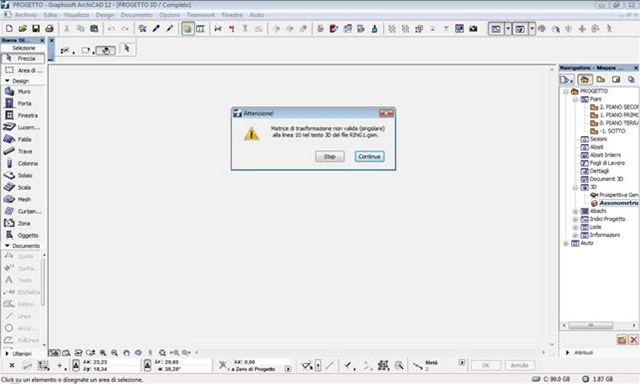Open the Opzioni menu
Image resolution: width=640 pixels, height=384 pixels.
(x=169, y=15)
